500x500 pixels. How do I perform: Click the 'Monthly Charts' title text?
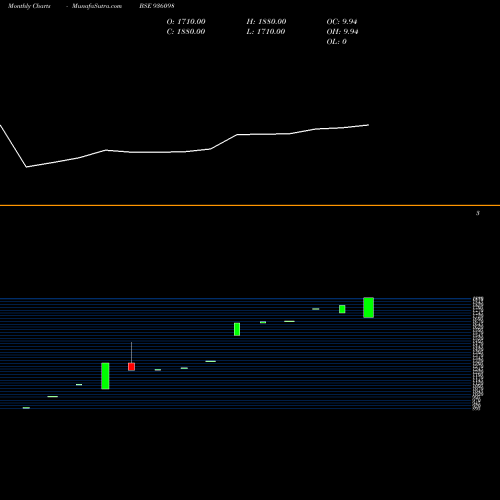(29, 6)
